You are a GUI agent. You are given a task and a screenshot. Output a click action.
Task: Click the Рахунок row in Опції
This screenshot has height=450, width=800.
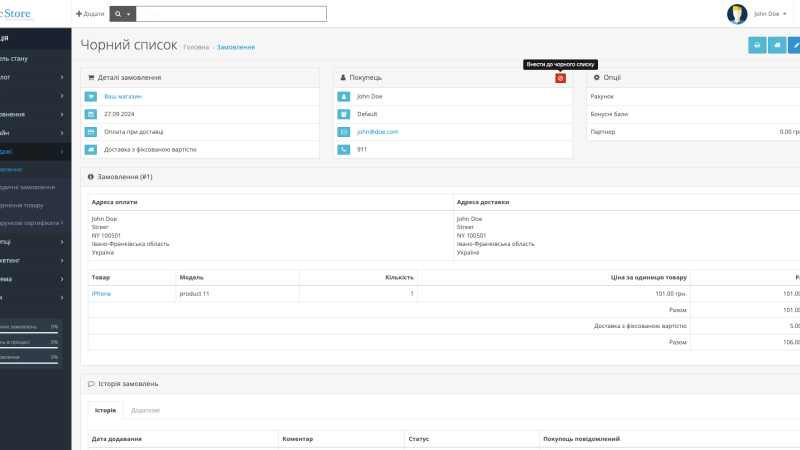[x=693, y=96]
